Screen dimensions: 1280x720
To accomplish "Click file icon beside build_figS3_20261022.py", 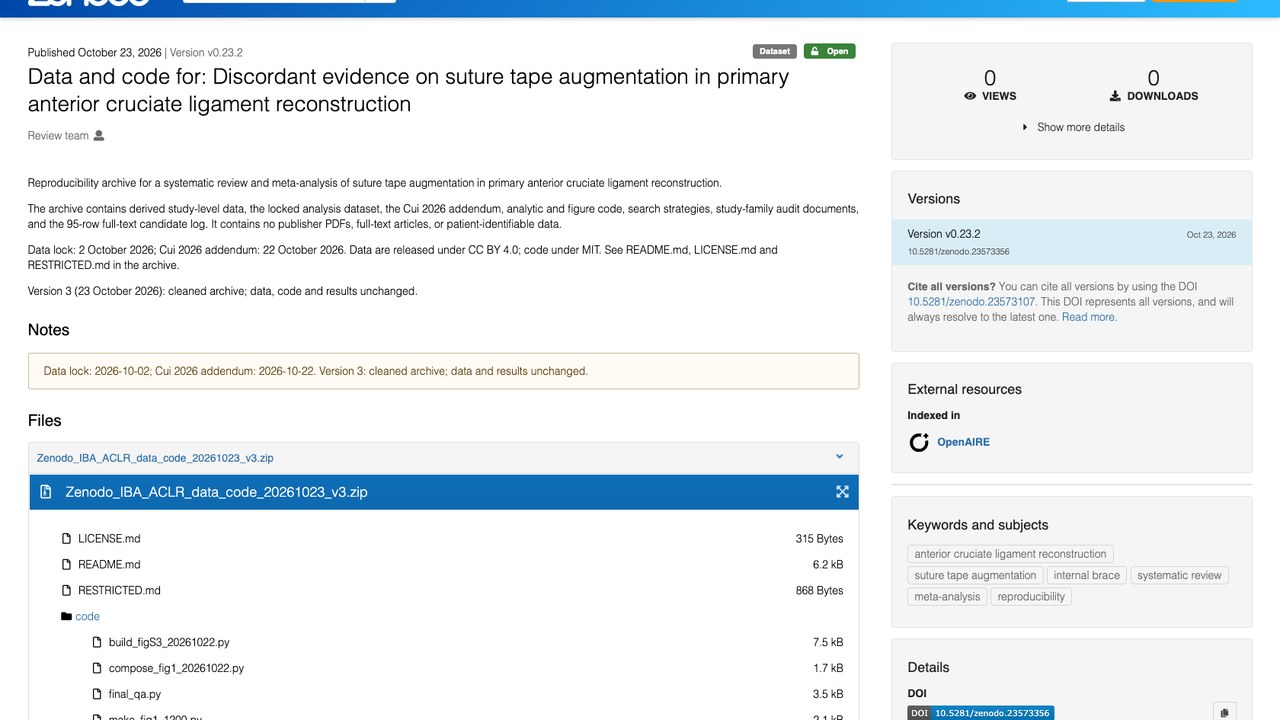I will (98, 643).
